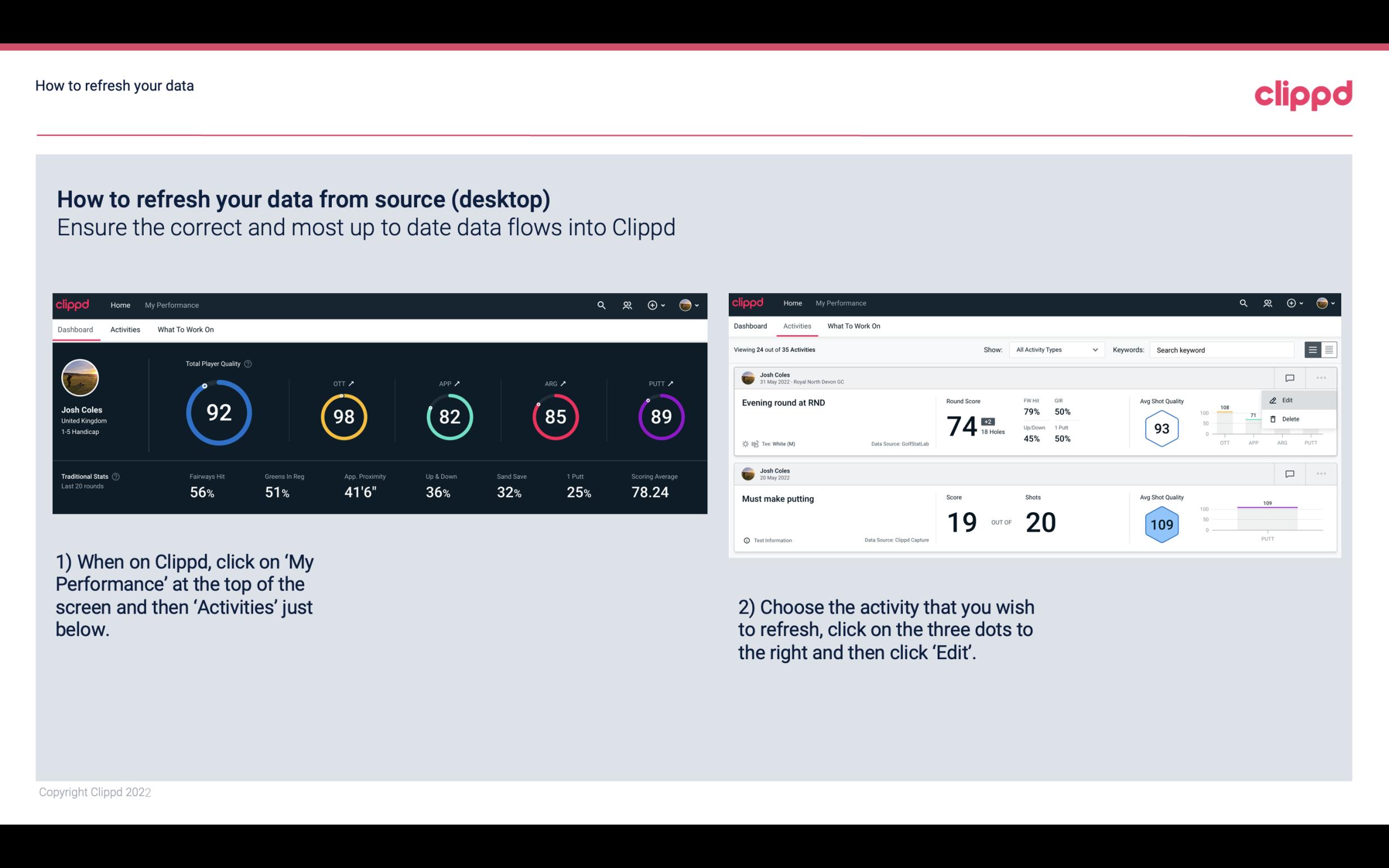This screenshot has width=1389, height=868.
Task: Click the Clippd home icon in header
Action: [x=73, y=305]
